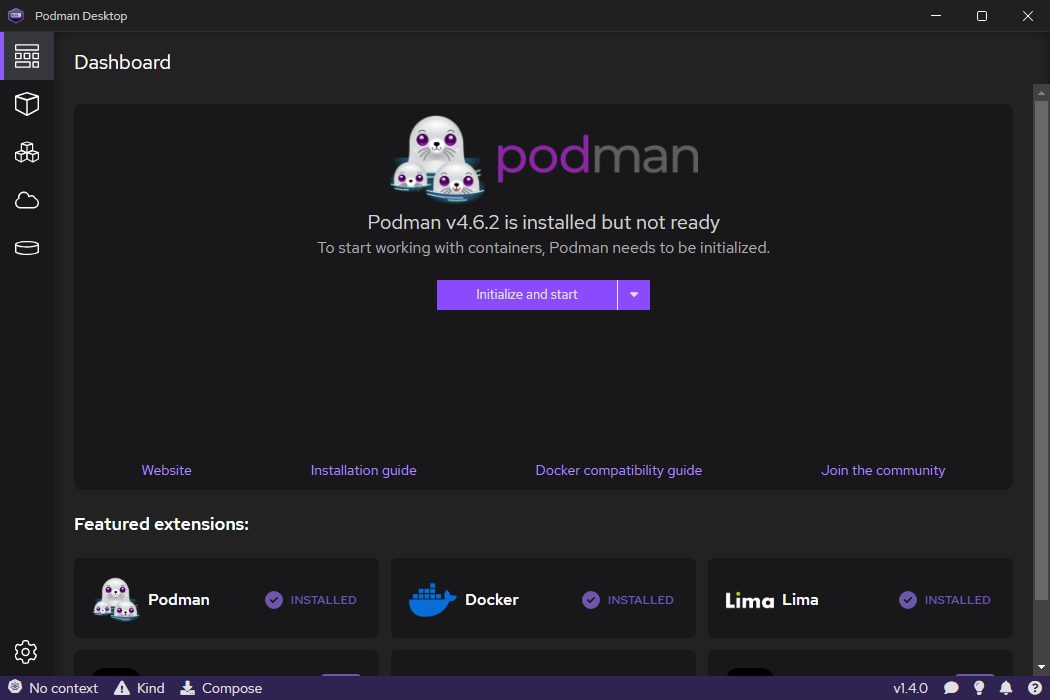This screenshot has width=1050, height=700.
Task: Open the Docker compatibility guide link
Action: [x=619, y=470]
